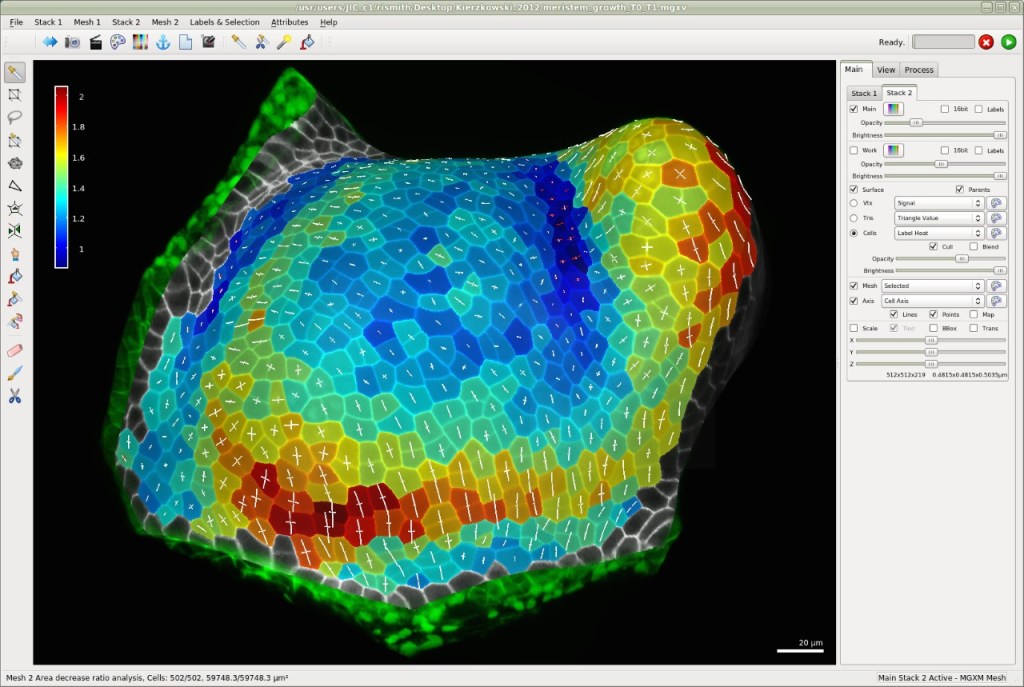Viewport: 1024px width, 687px height.
Task: Click inside the Ready status input field
Action: (942, 41)
